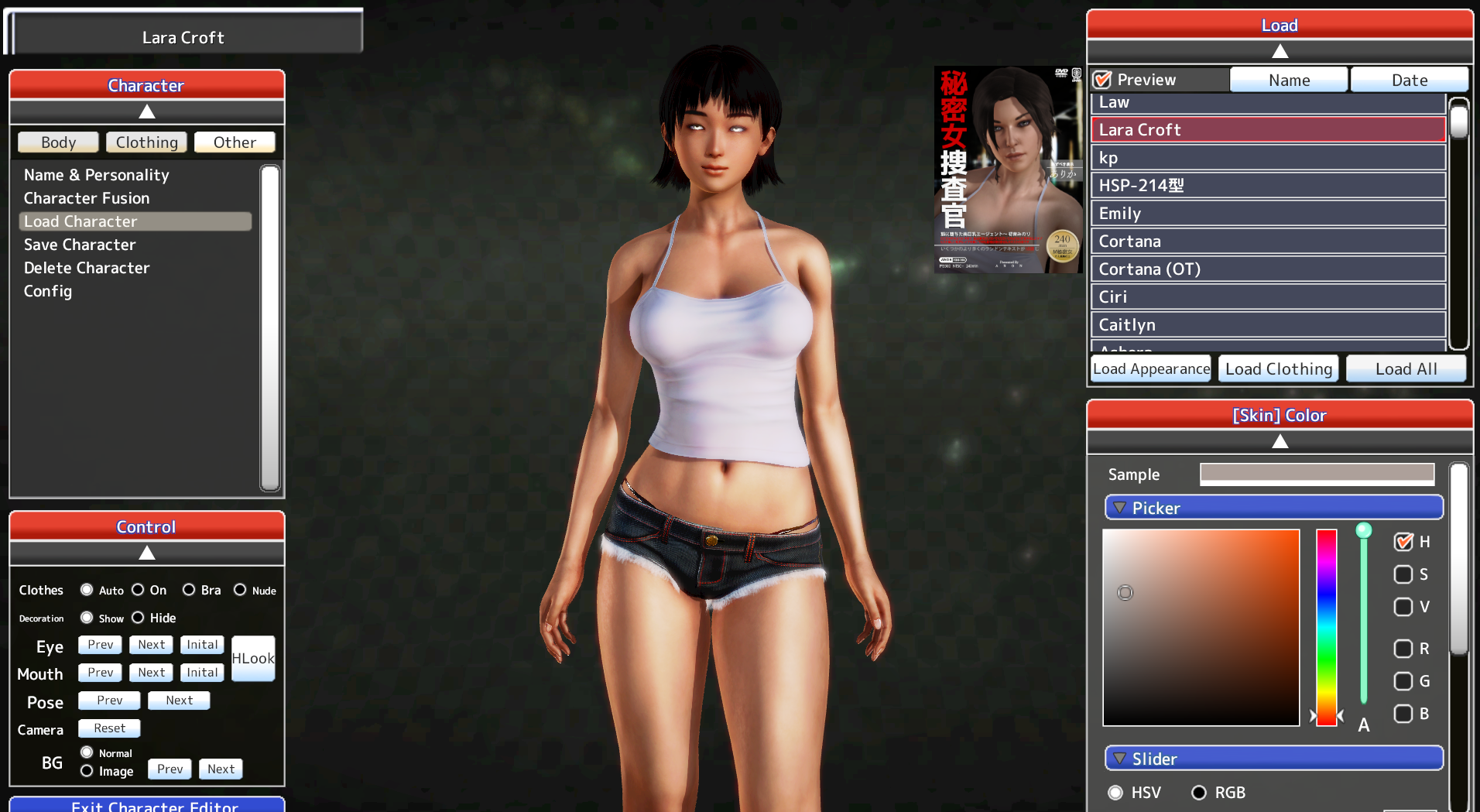Click Eye Next button
The width and height of the screenshot is (1480, 812).
[x=152, y=645]
